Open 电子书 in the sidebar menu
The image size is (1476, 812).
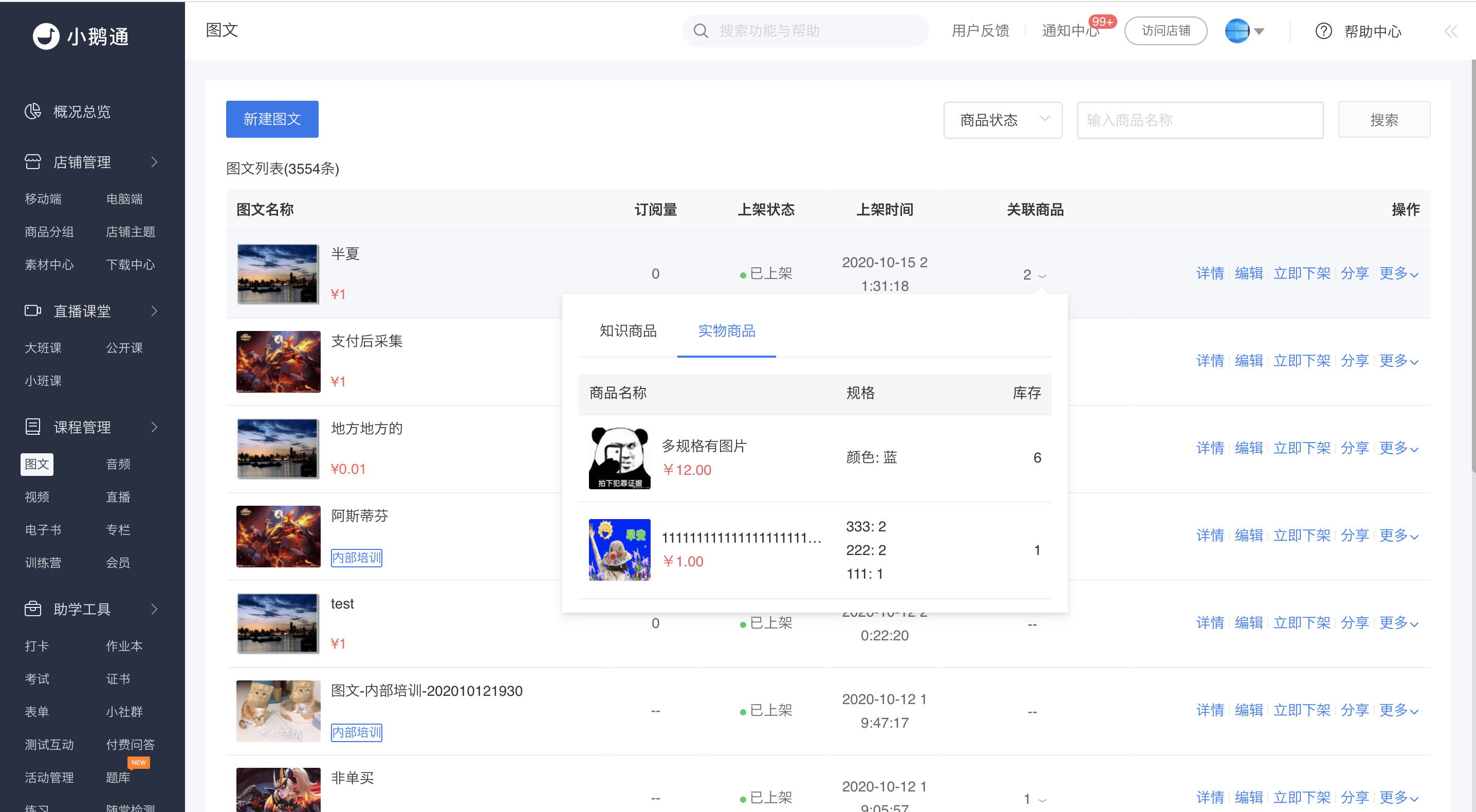(43, 529)
